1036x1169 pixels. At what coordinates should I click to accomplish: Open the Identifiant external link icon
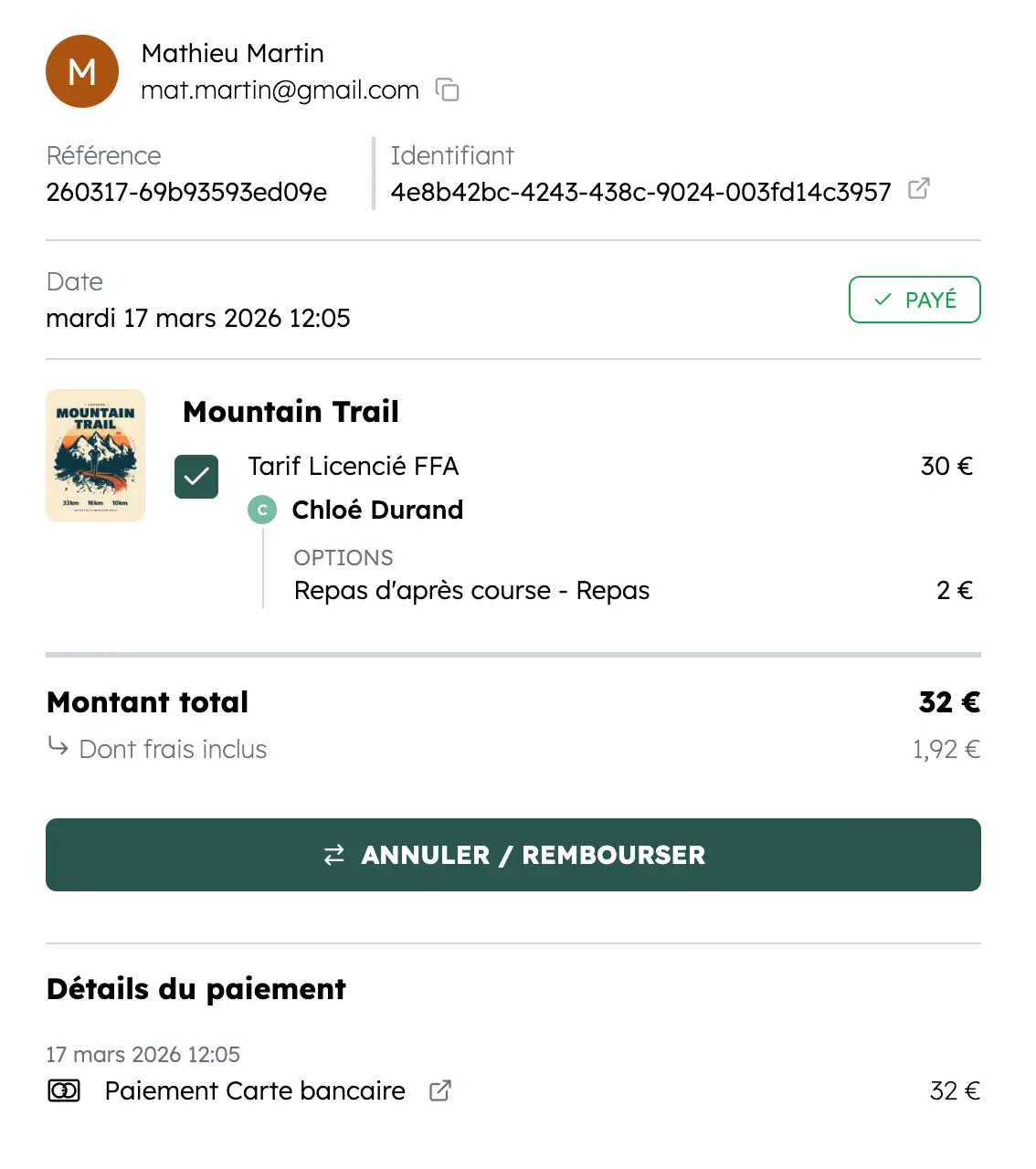pos(918,189)
